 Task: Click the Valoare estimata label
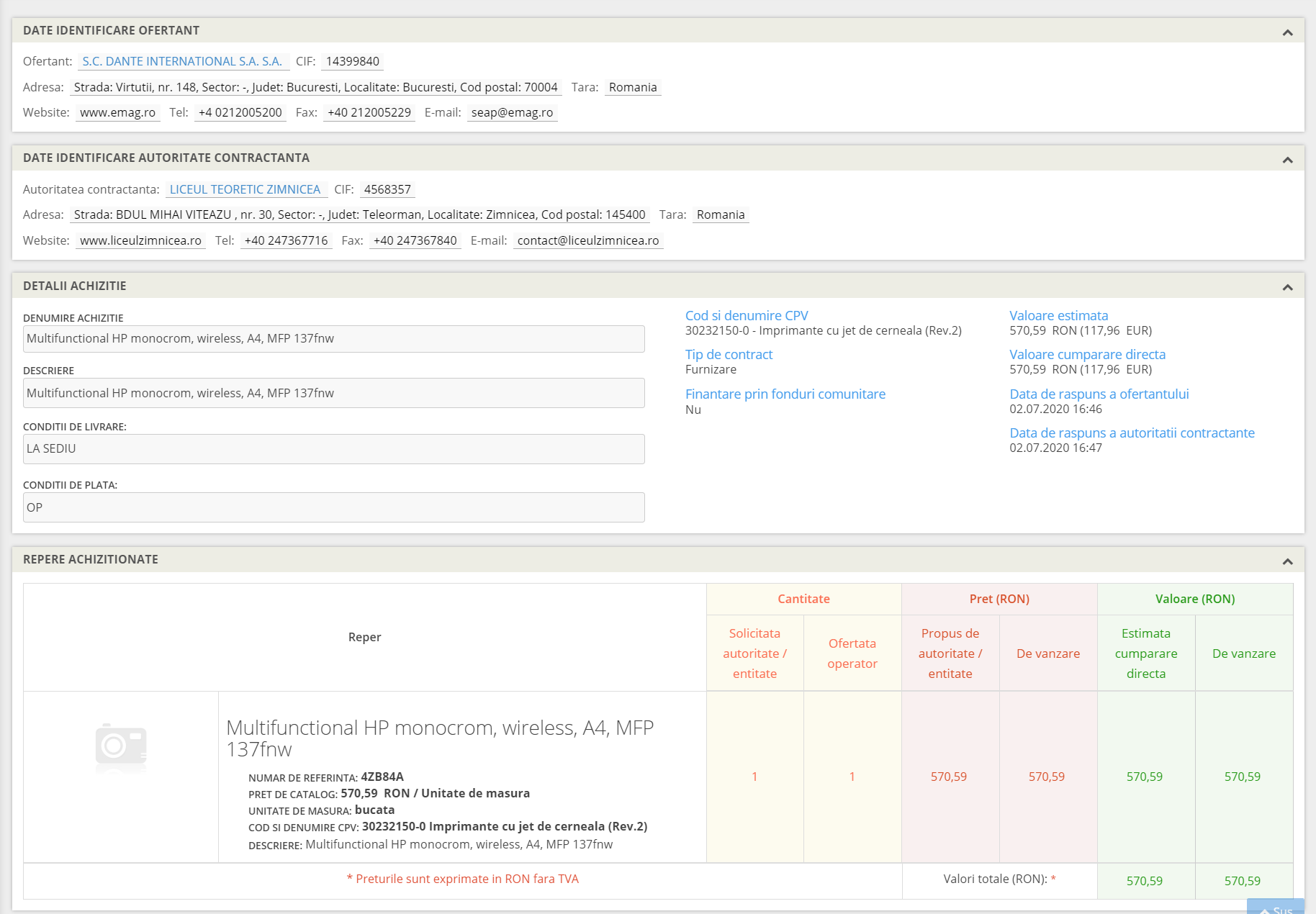click(x=1059, y=315)
